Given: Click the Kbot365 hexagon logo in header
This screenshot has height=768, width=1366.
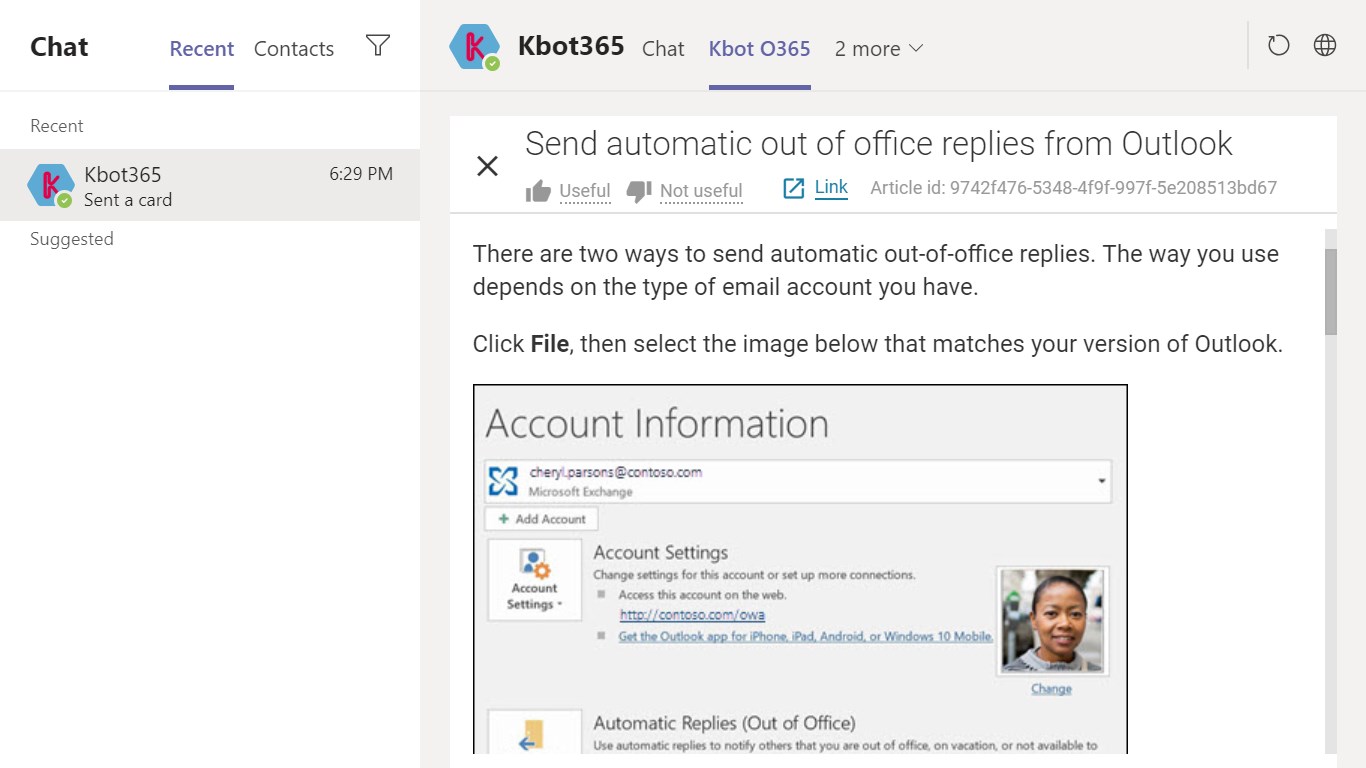Looking at the screenshot, I should (x=474, y=47).
